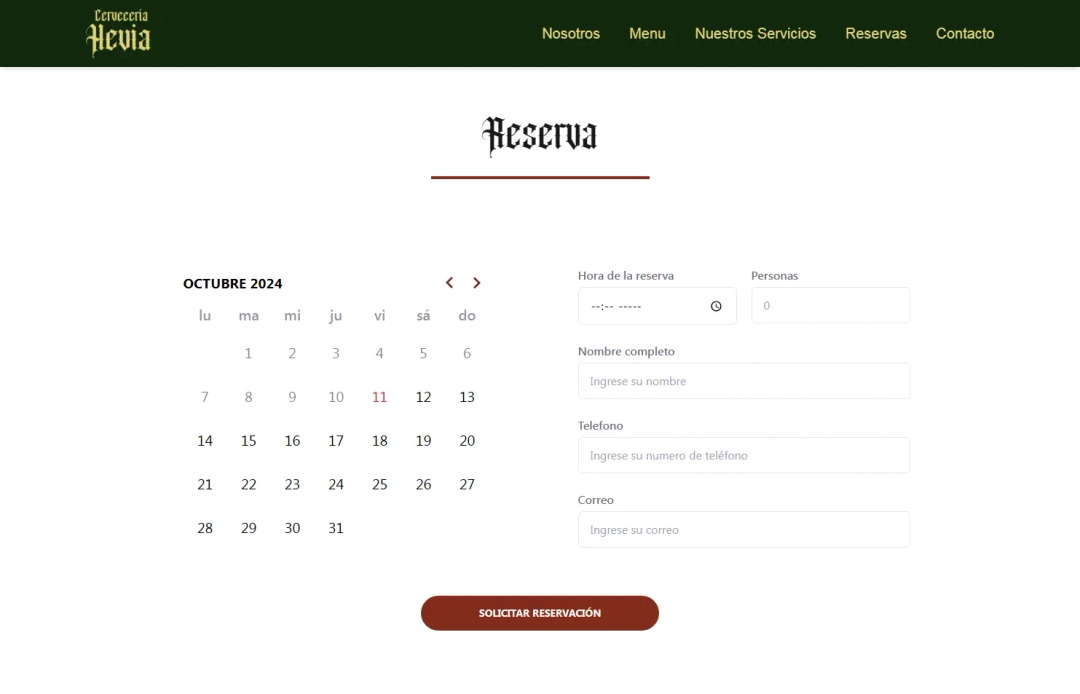Screen dimensions: 1080x694
Task: Click the Cerveceria Hevia logo
Action: pos(118,32)
